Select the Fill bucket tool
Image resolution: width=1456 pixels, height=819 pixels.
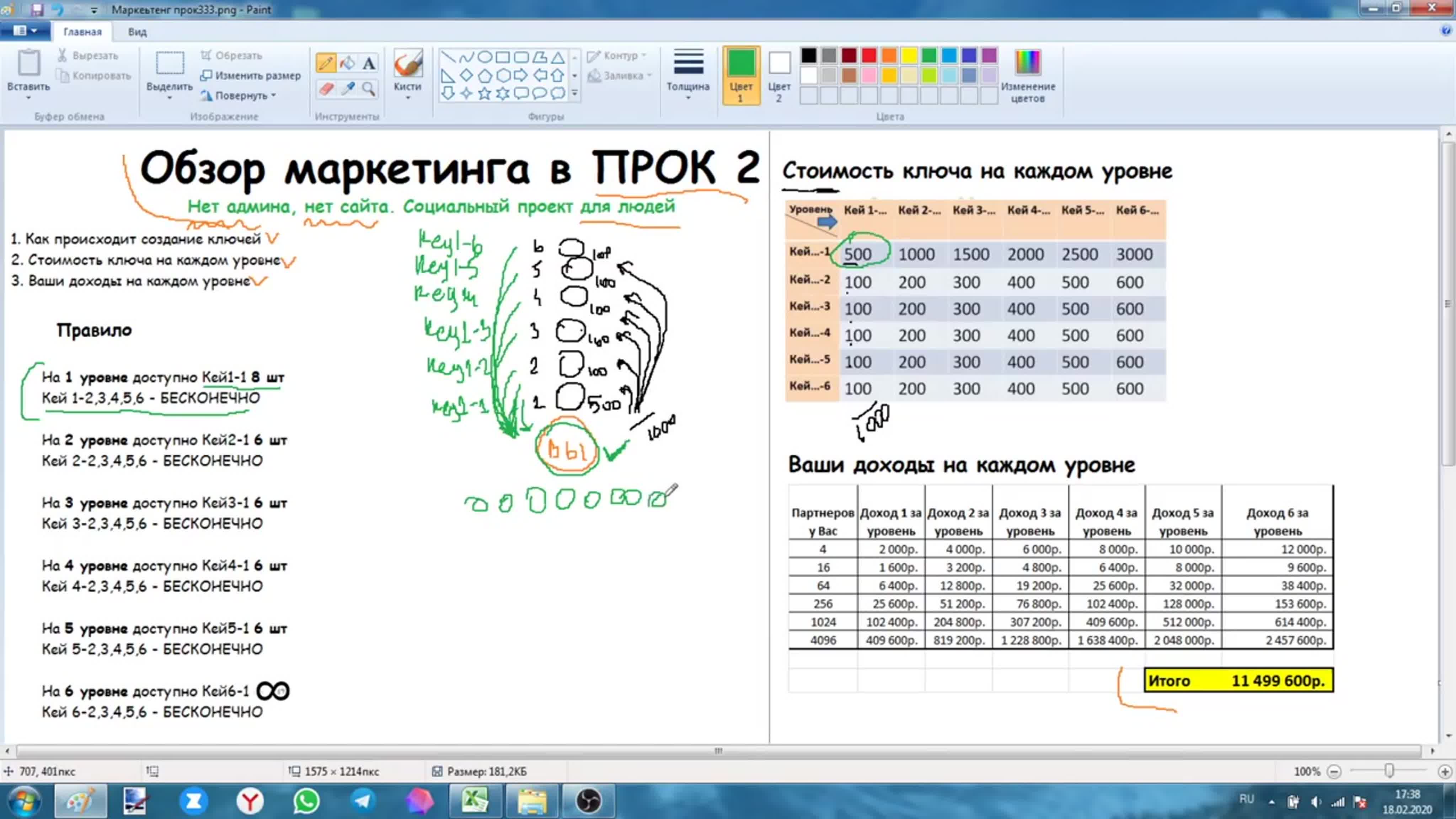[x=347, y=63]
